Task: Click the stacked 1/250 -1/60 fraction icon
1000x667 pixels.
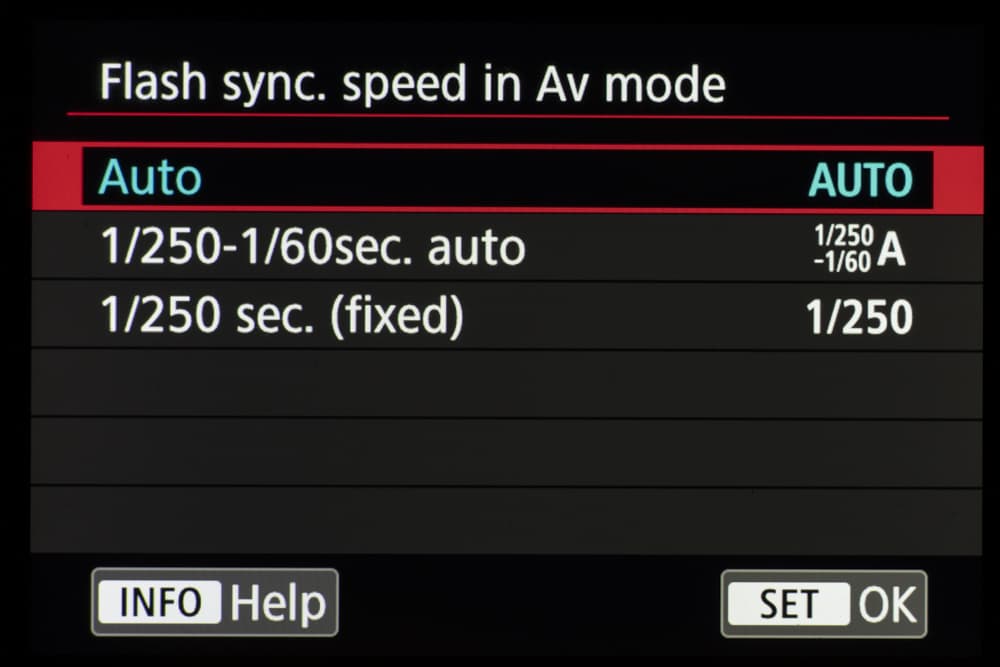Action: (842, 248)
